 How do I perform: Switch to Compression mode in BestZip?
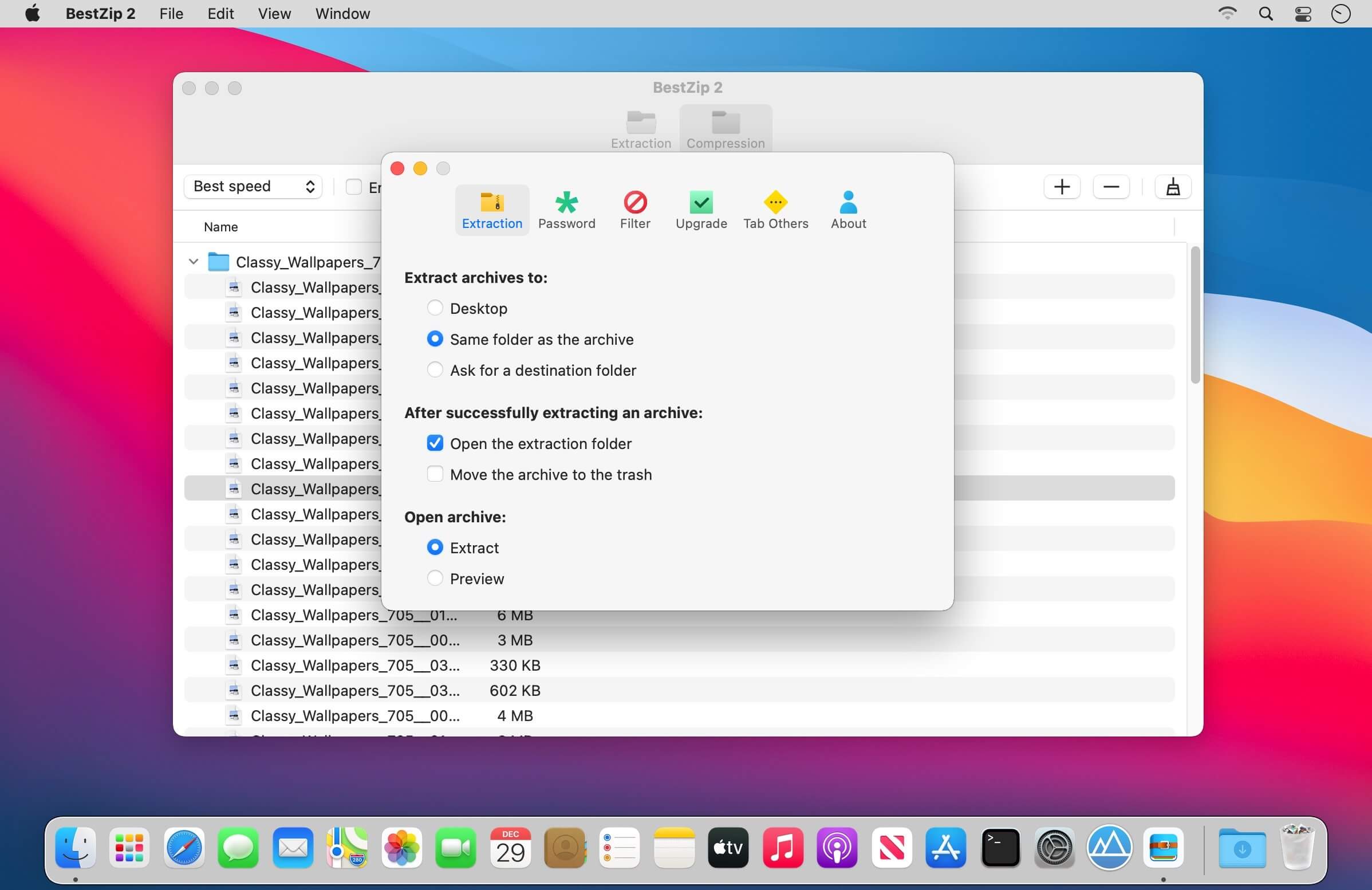point(725,128)
